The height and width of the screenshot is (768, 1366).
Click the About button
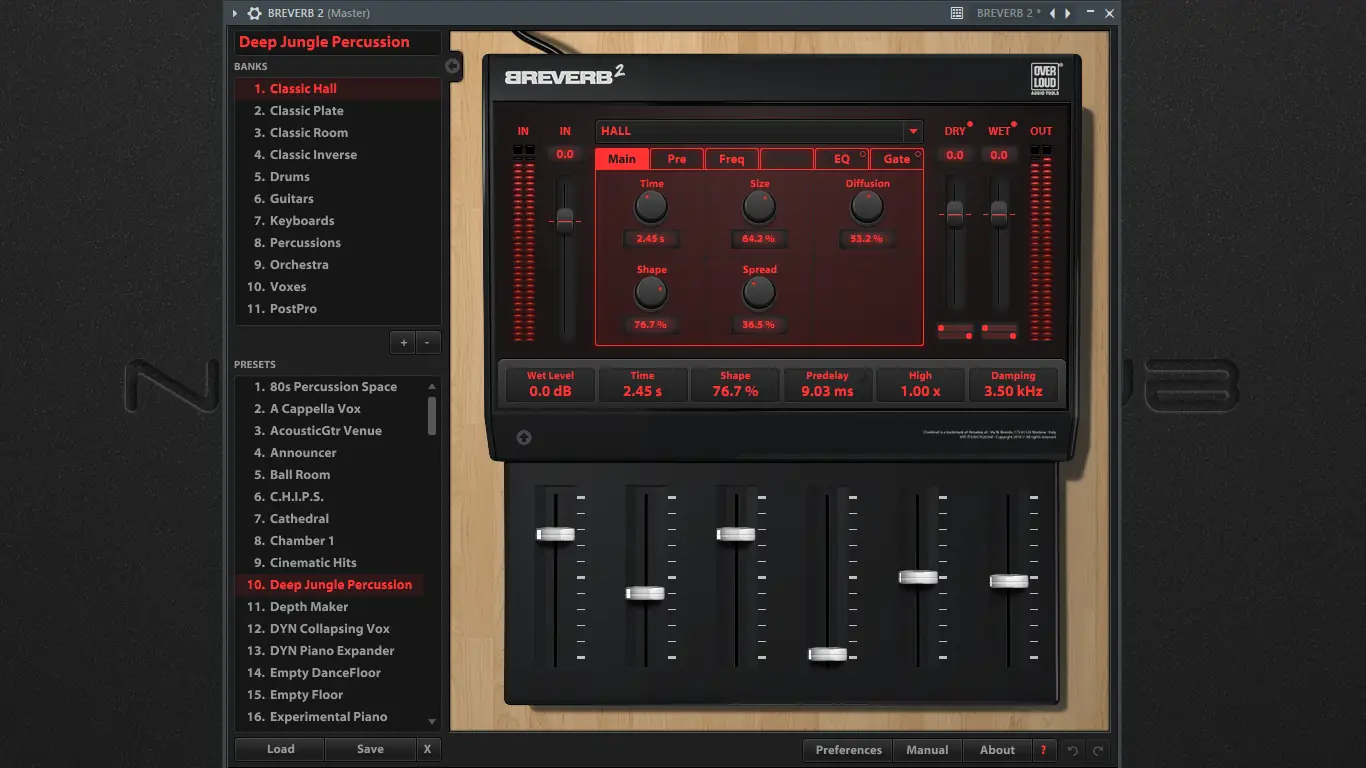click(997, 750)
